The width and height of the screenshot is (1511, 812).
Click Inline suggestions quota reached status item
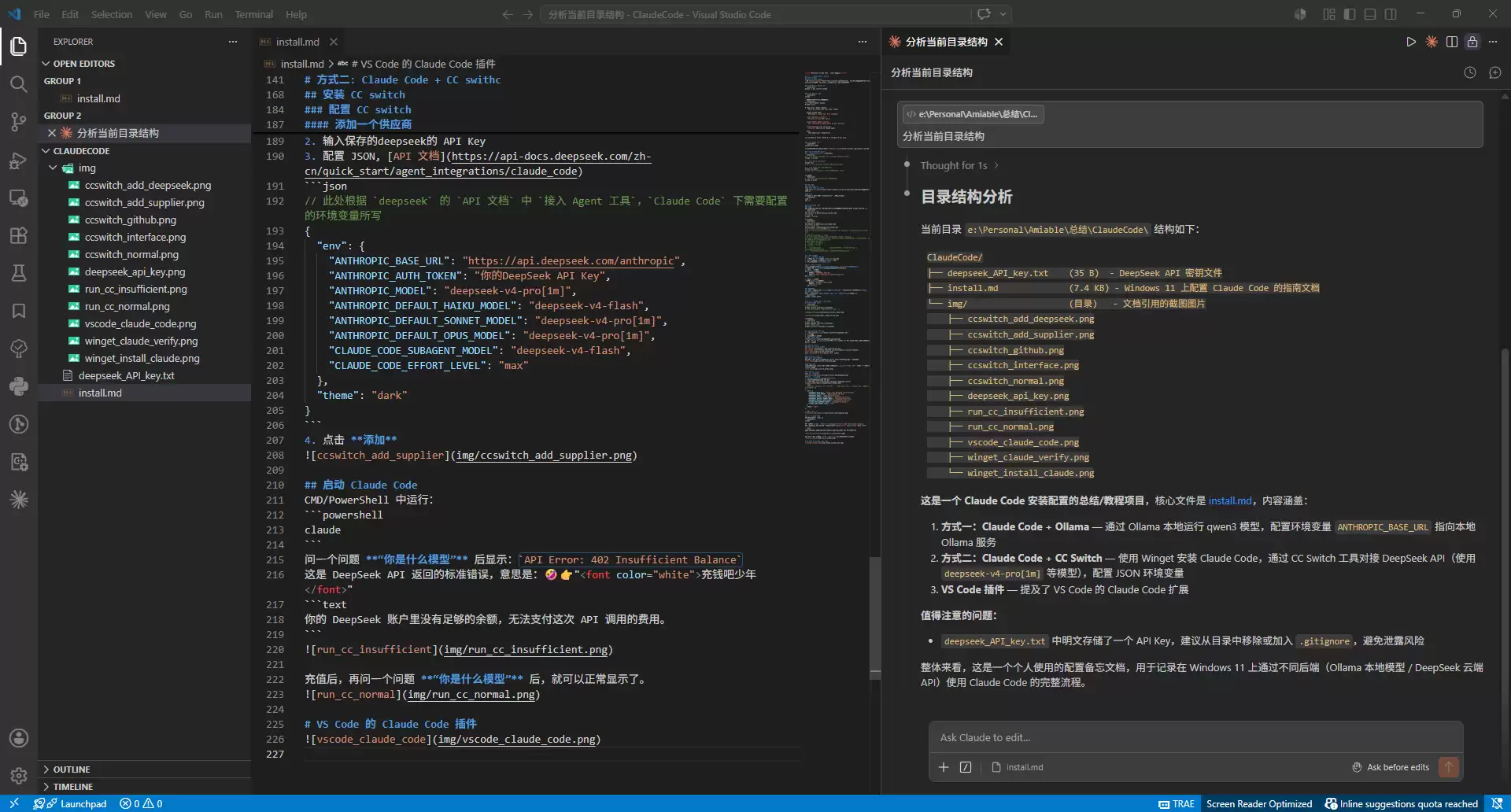point(1402,803)
